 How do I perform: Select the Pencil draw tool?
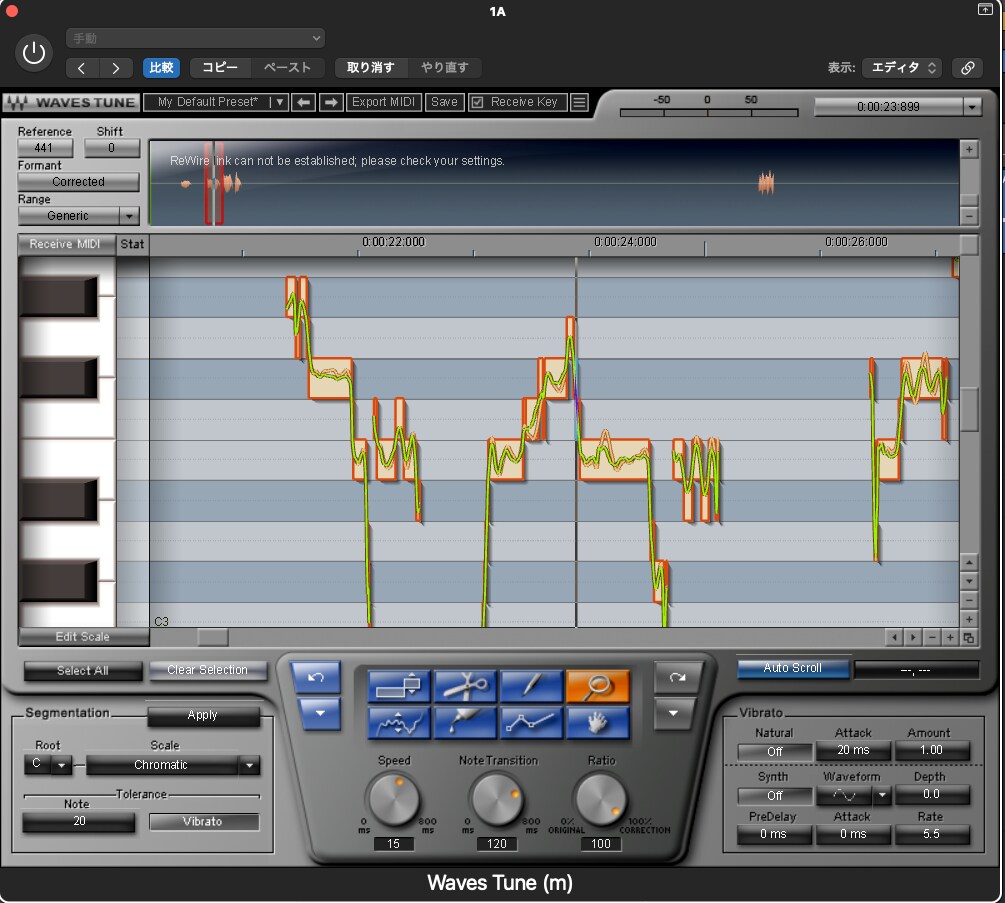(x=531, y=687)
